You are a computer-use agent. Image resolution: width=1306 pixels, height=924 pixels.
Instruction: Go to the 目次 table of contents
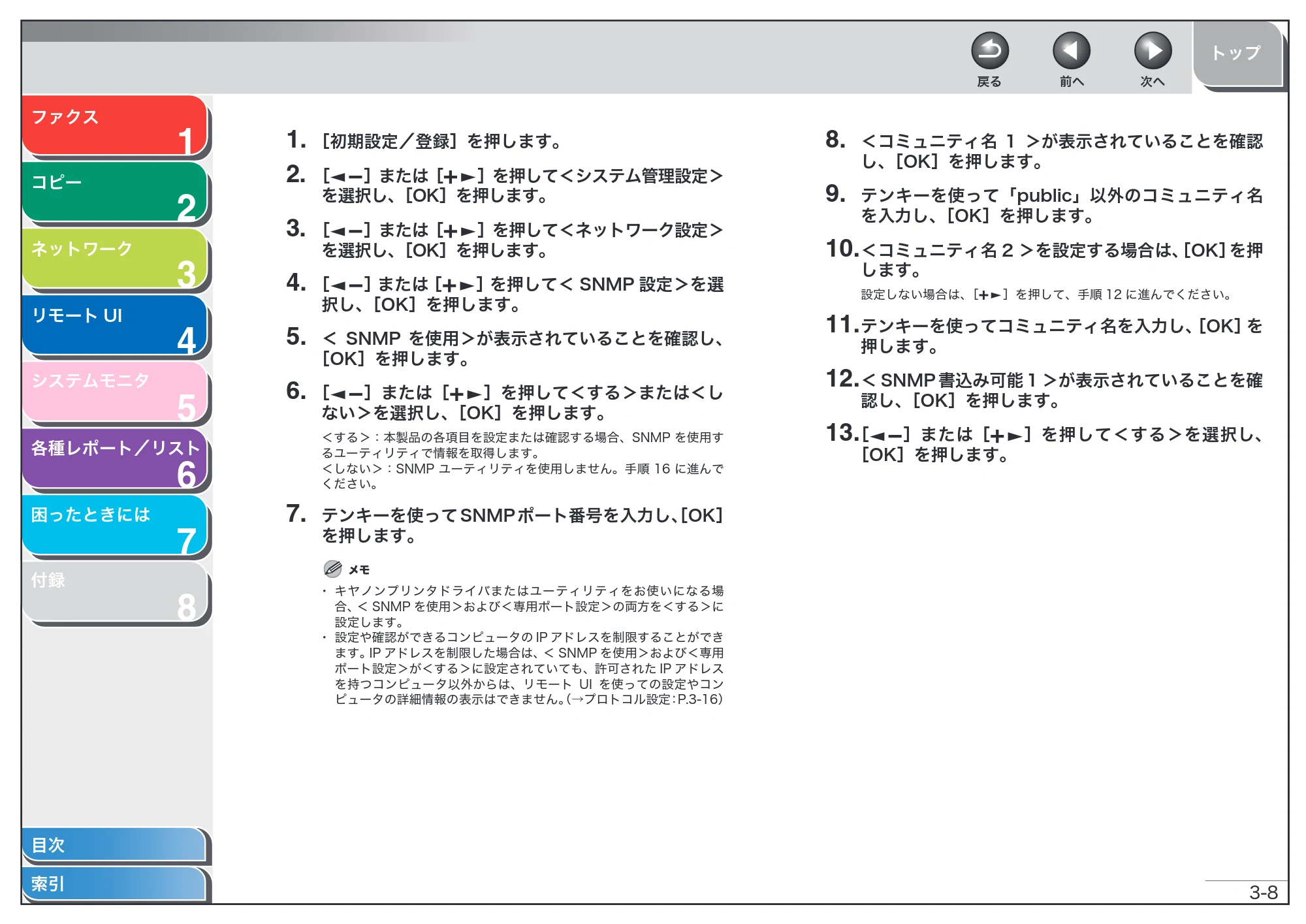pyautogui.click(x=114, y=845)
